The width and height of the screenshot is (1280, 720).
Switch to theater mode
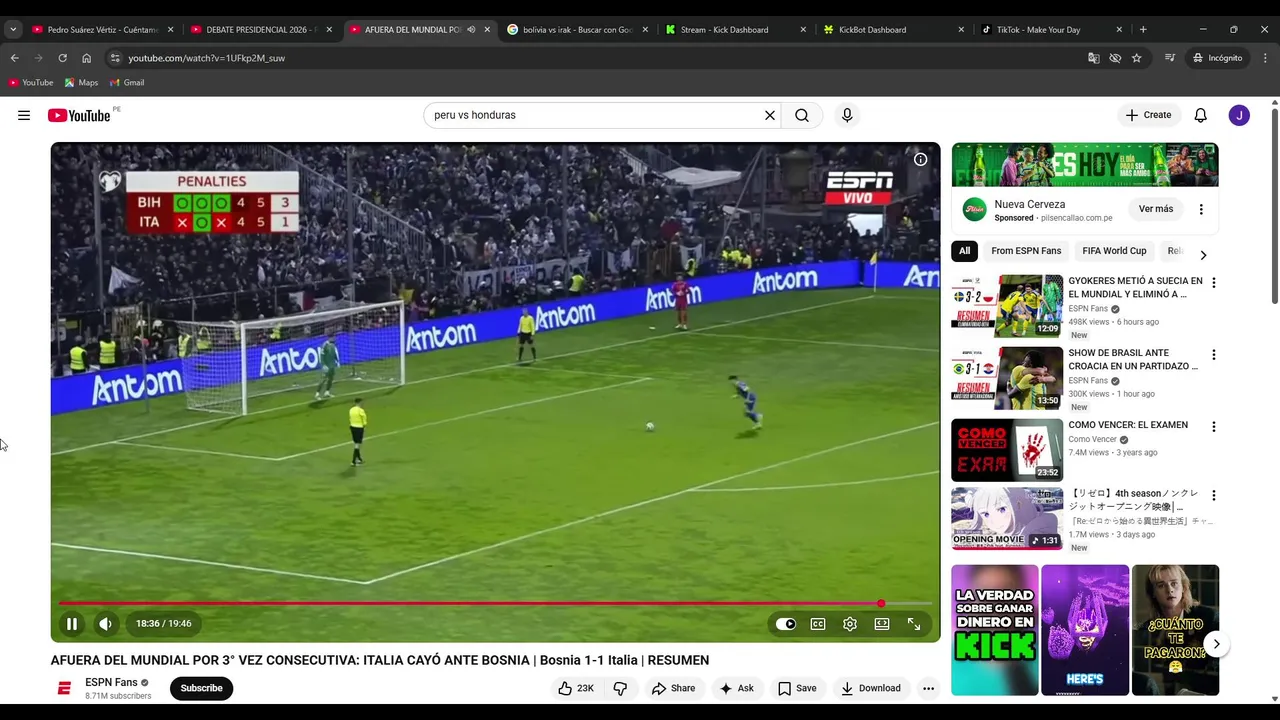(882, 624)
